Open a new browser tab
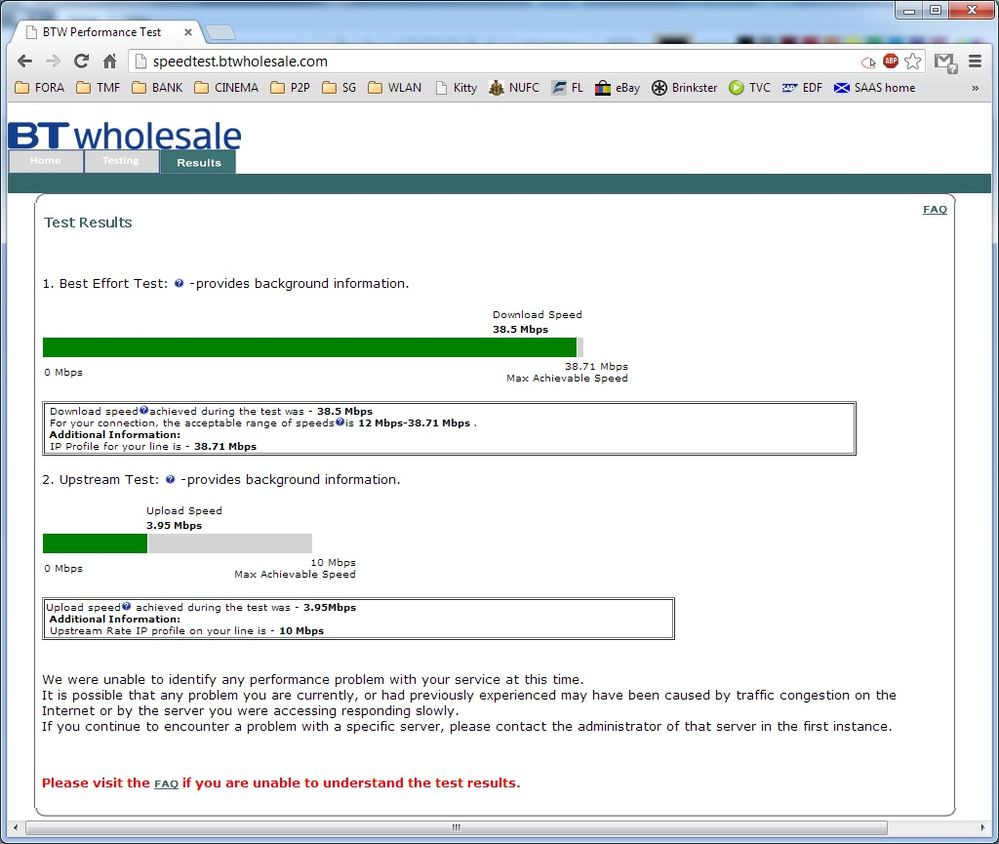 (220, 32)
